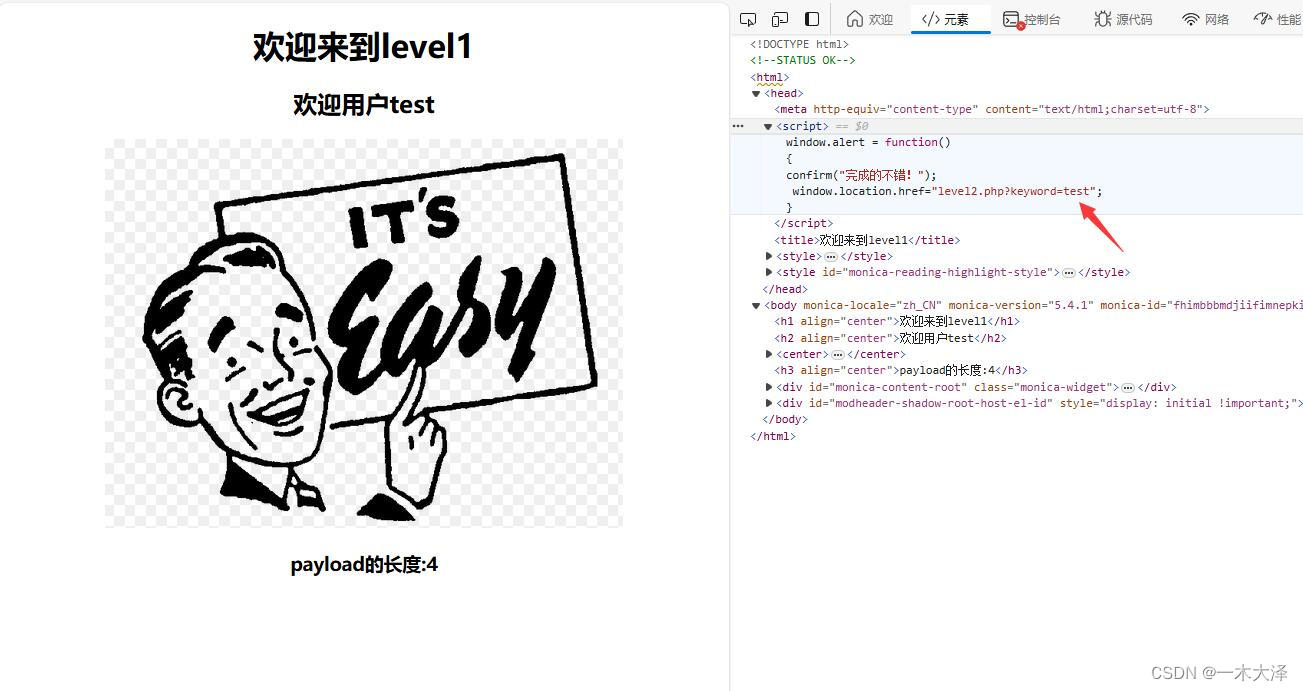Open the 性能 tab
This screenshot has height=691, width=1303.
pos(1278,19)
